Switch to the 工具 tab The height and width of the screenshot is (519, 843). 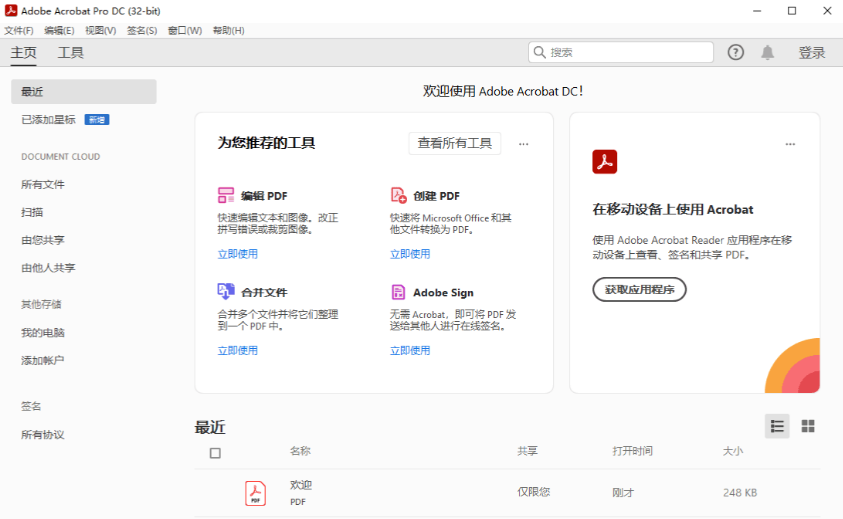click(x=71, y=53)
